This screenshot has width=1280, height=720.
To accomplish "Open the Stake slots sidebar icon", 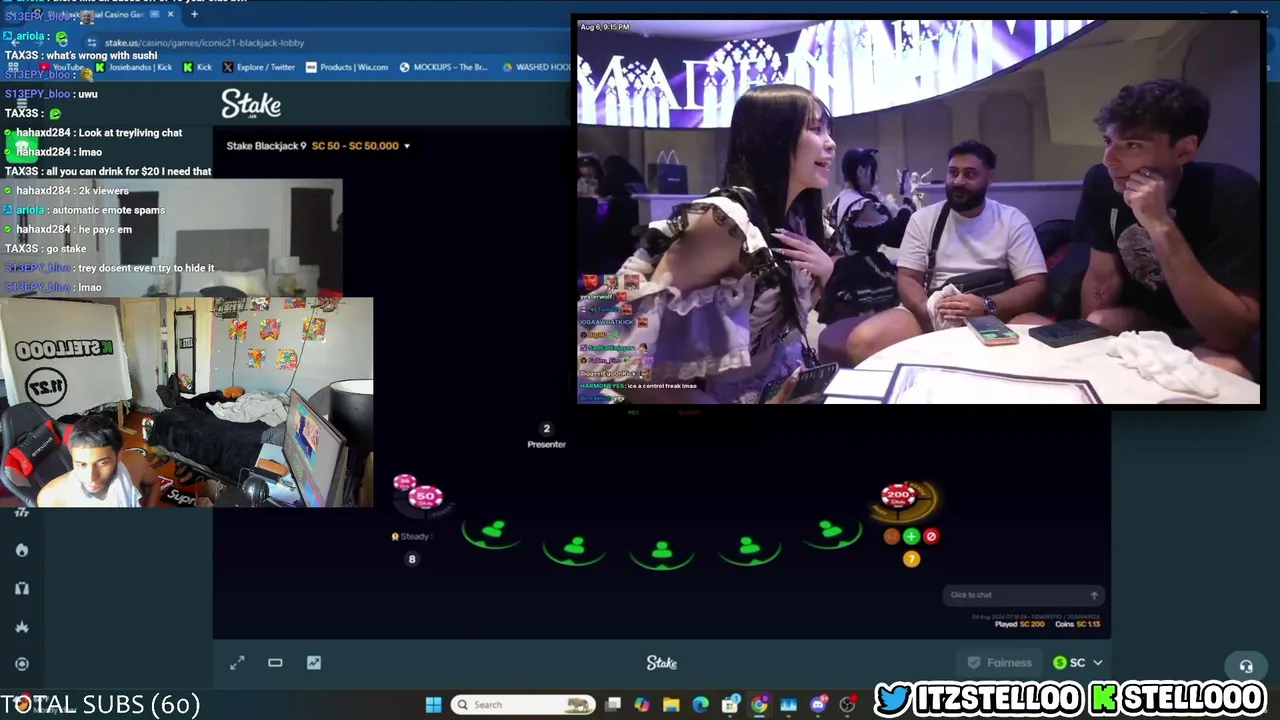I will coord(22,512).
